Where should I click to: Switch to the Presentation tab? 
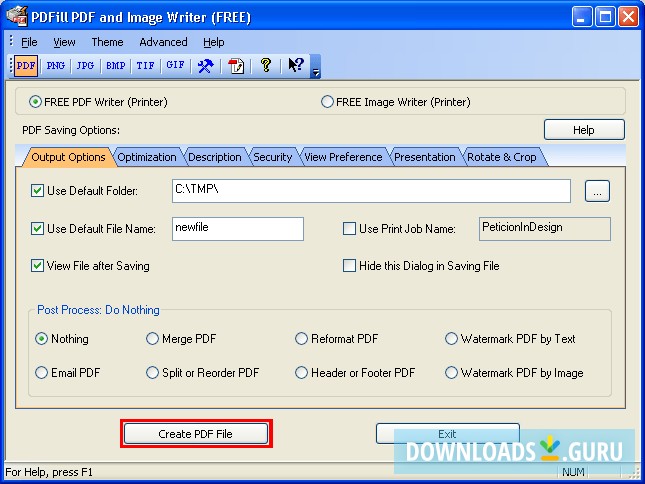click(425, 157)
